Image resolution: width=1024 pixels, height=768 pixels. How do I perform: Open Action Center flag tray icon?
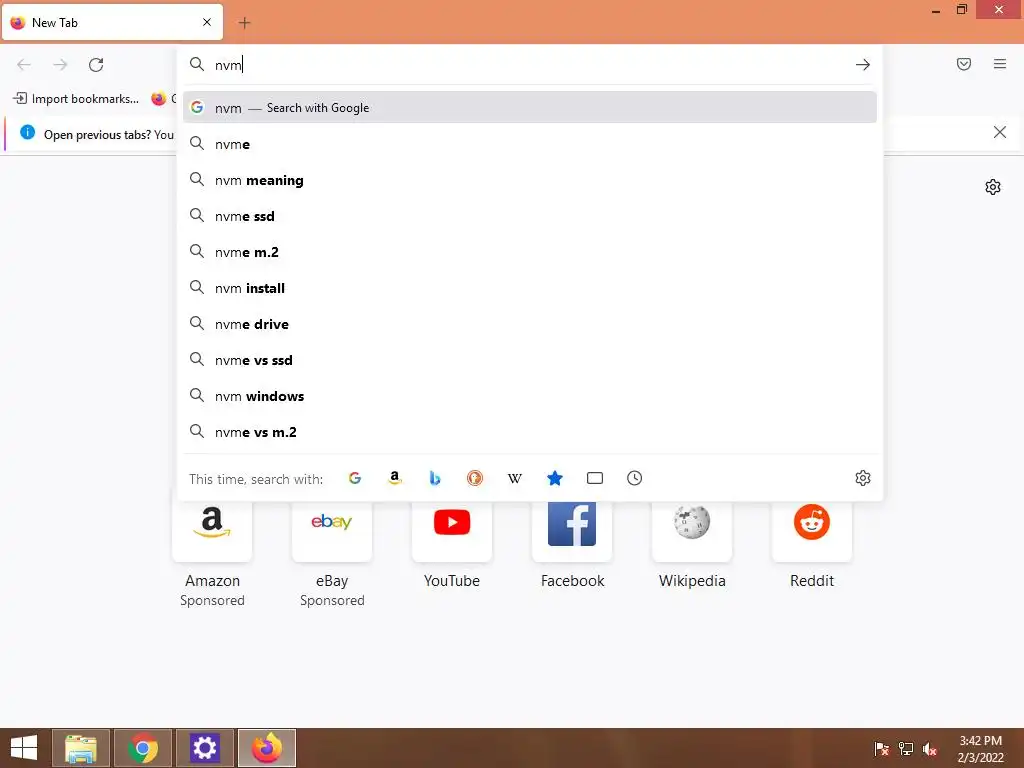point(882,749)
